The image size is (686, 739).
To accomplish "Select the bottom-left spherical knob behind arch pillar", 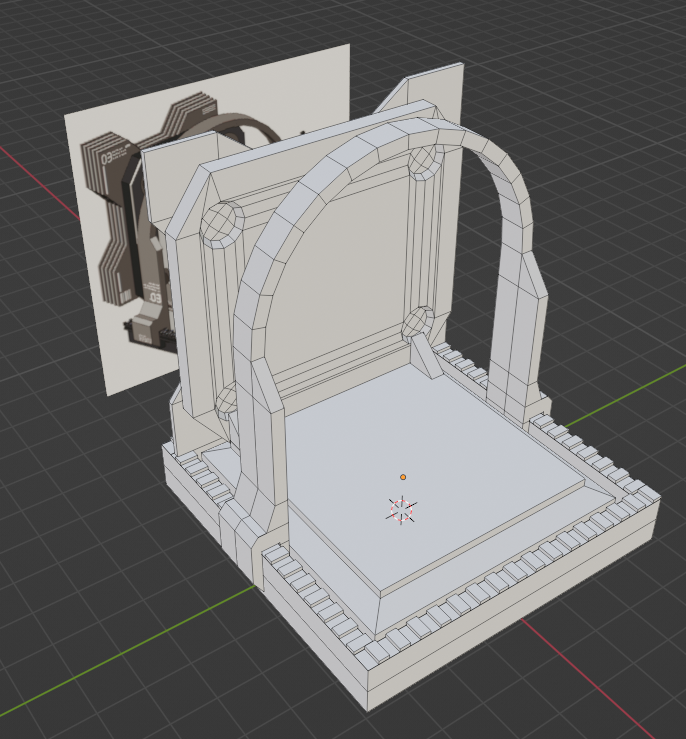I will [227, 402].
